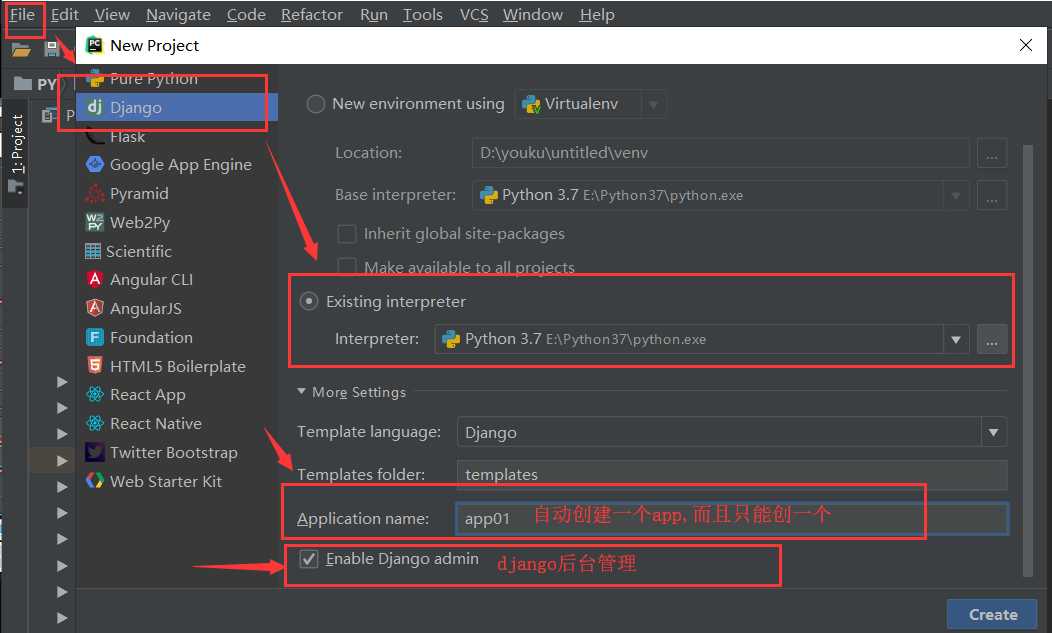Click the Location path field
Screen dimensions: 1052x633
[x=721, y=153]
